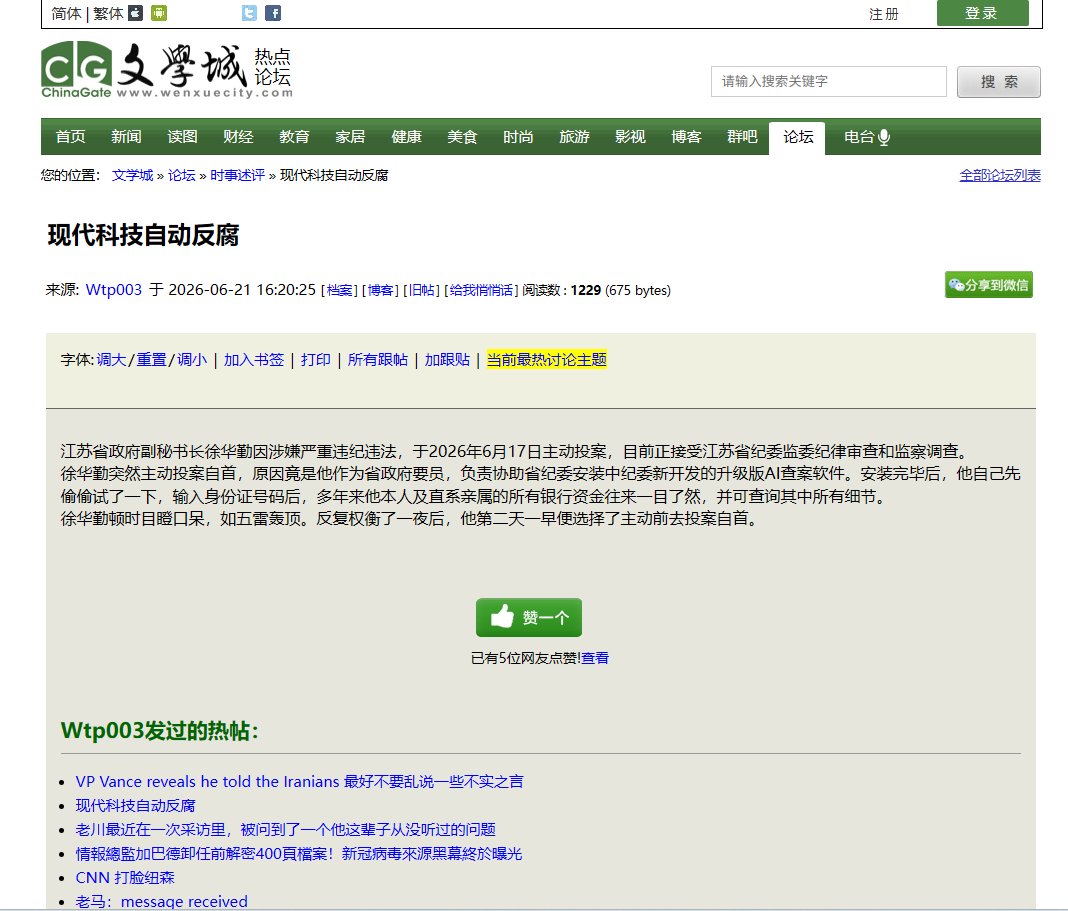Screen dimensions: 1068x911
Task: Open the 财经 nav tab
Action: [x=238, y=137]
